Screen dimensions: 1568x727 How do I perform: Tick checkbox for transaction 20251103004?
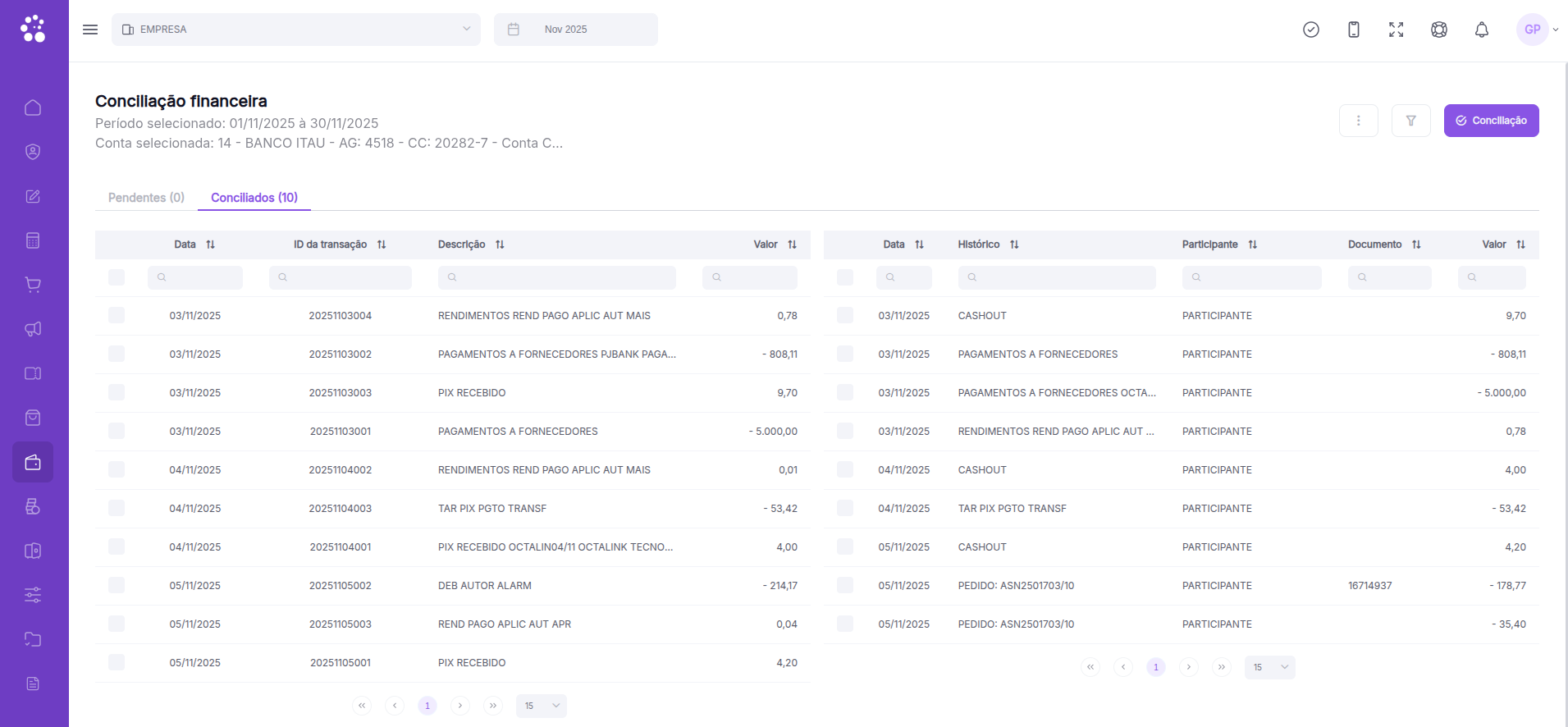point(117,315)
